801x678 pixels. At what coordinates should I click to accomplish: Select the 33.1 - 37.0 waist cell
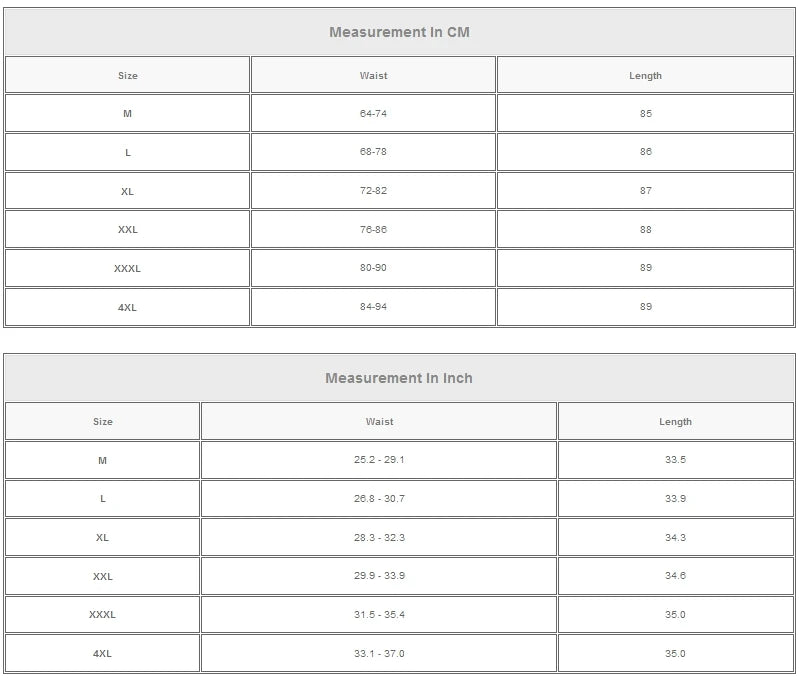tap(379, 654)
